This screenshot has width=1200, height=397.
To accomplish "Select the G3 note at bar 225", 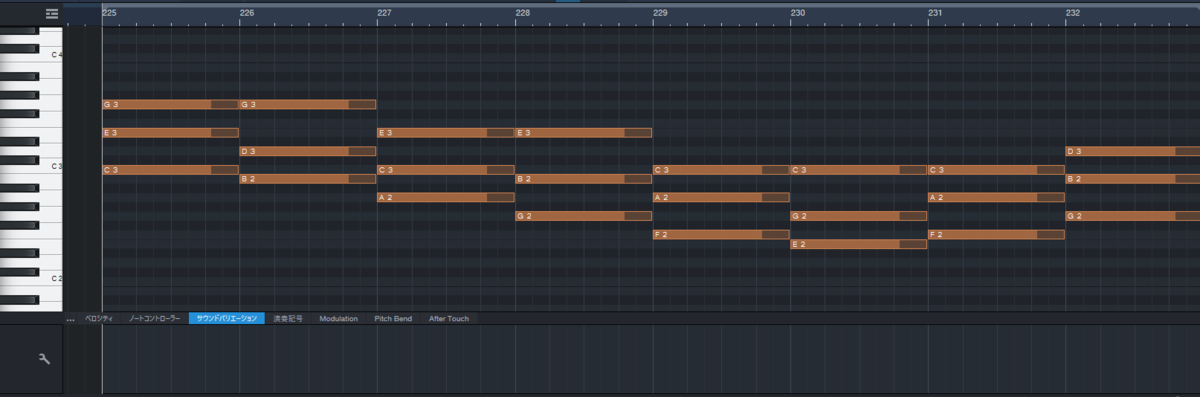I will pyautogui.click(x=170, y=104).
